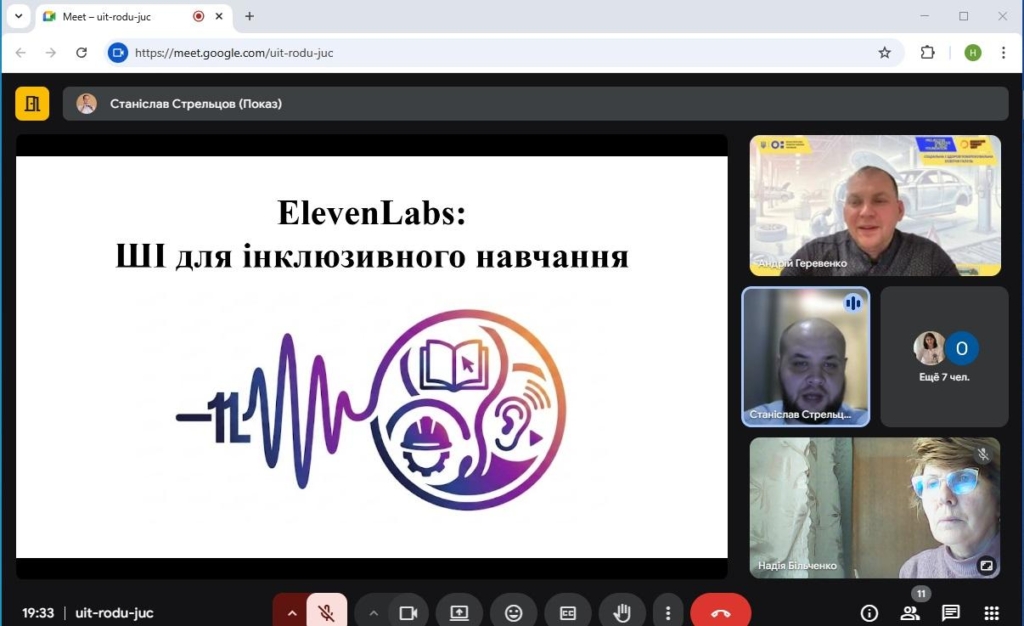Click the Present screen icon
This screenshot has width=1024, height=626.
click(x=459, y=612)
